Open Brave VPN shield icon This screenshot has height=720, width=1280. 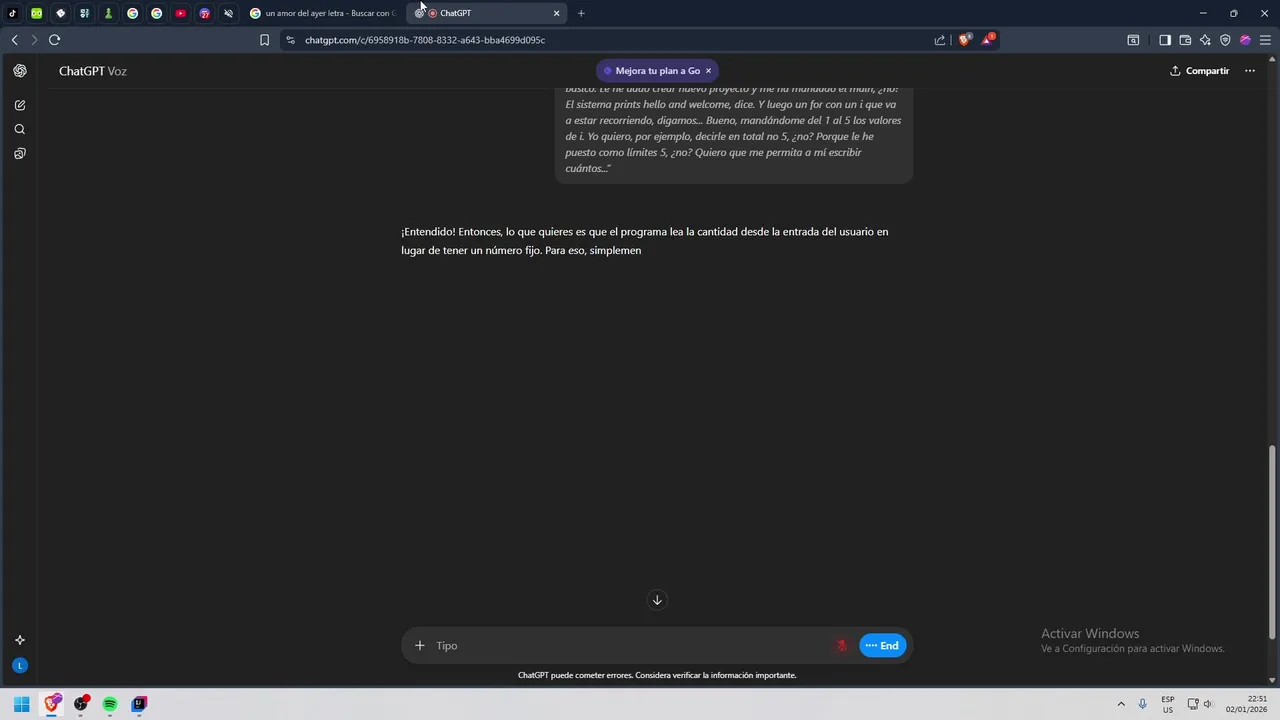tap(1225, 40)
